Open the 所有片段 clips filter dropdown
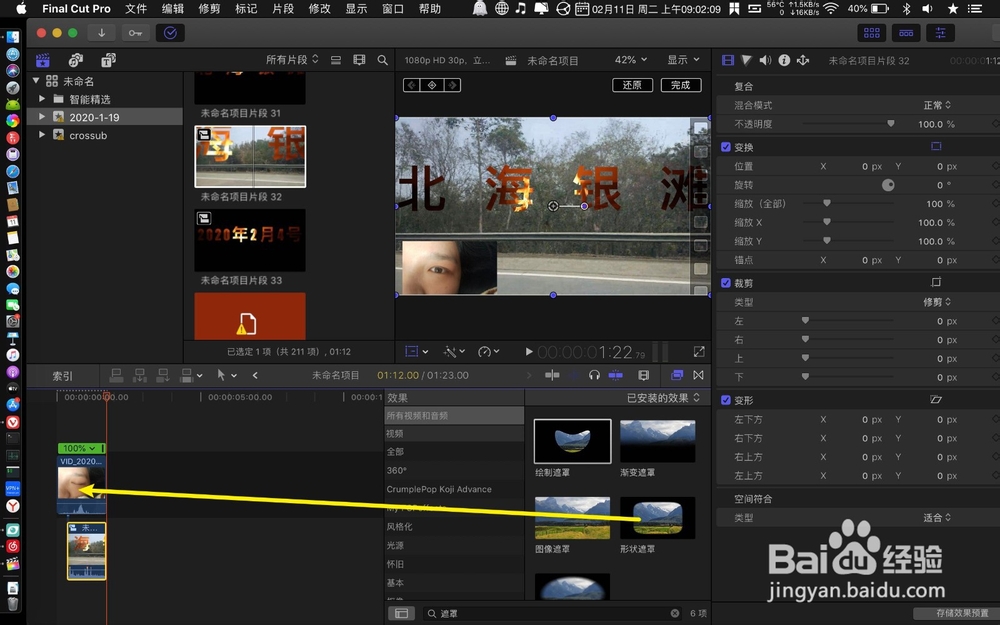Image resolution: width=1000 pixels, height=625 pixels. [290, 60]
